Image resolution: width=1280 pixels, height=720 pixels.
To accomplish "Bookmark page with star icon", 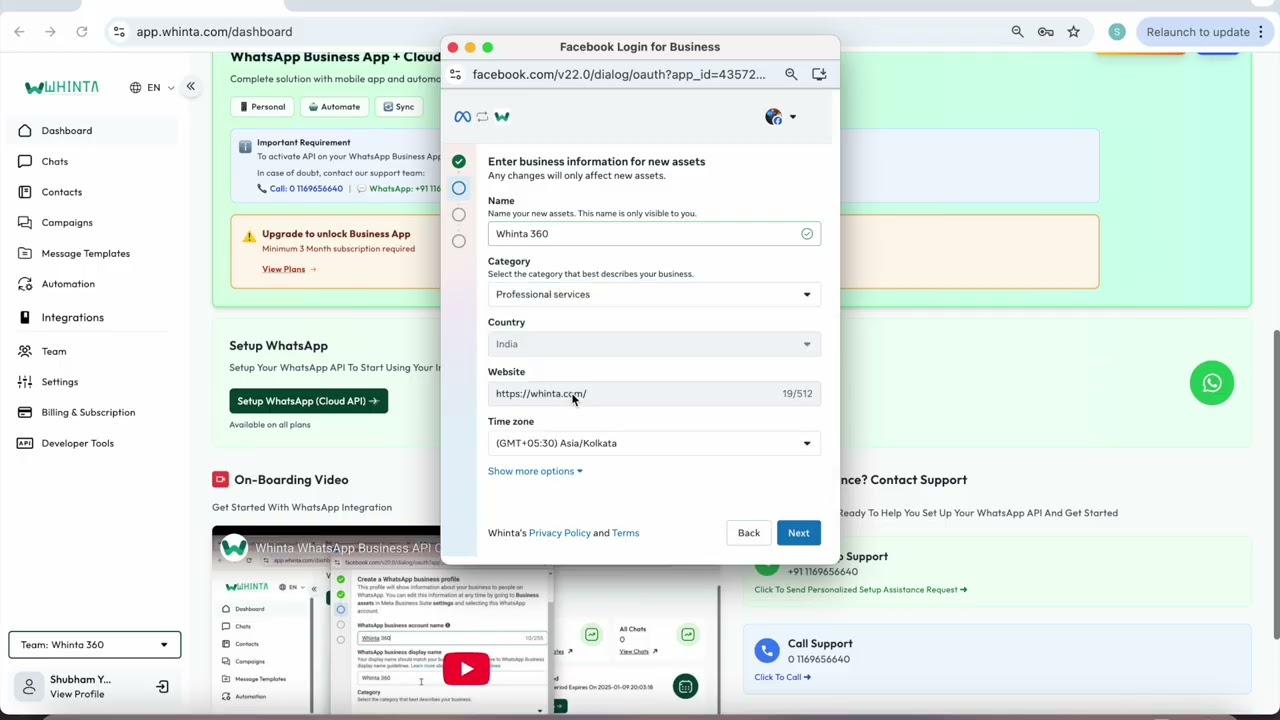I will [1073, 32].
